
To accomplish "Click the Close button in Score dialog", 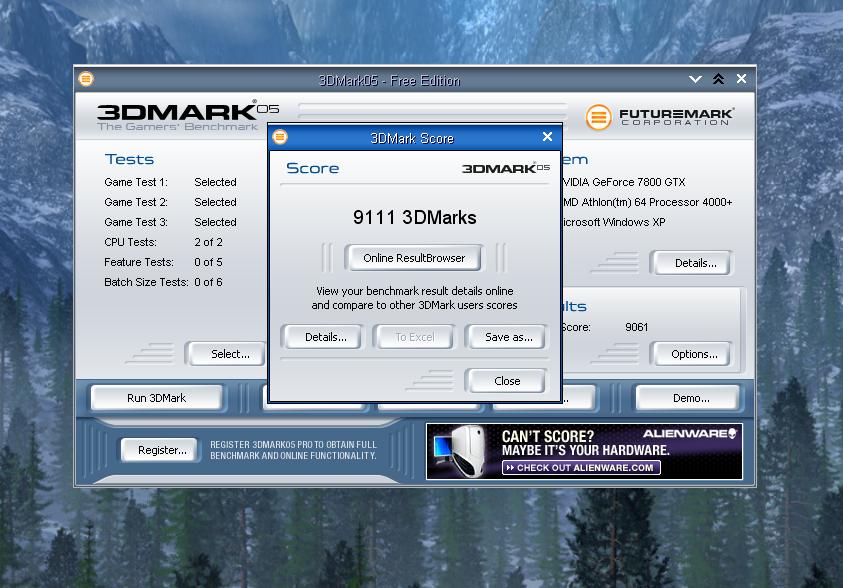I will coord(507,381).
